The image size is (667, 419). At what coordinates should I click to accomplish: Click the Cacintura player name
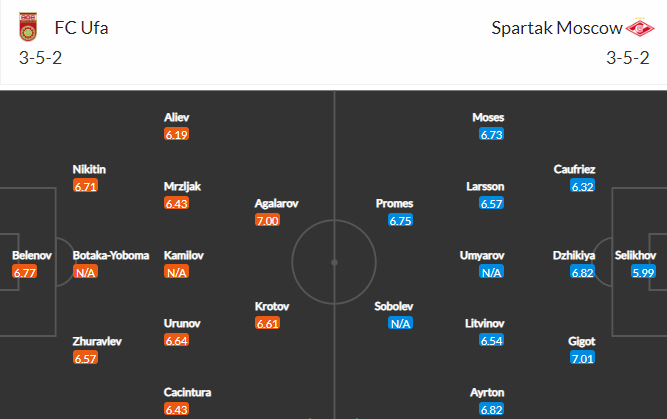pyautogui.click(x=187, y=392)
